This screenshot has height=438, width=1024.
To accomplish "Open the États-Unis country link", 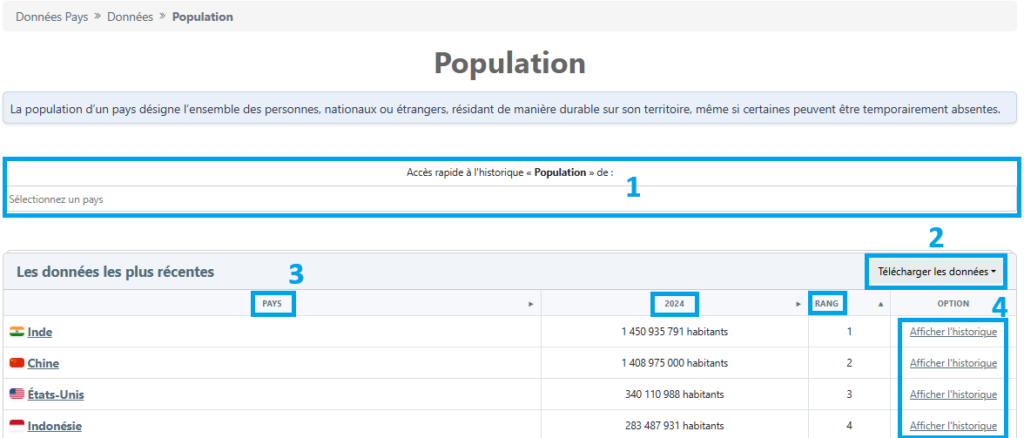I will tap(56, 394).
